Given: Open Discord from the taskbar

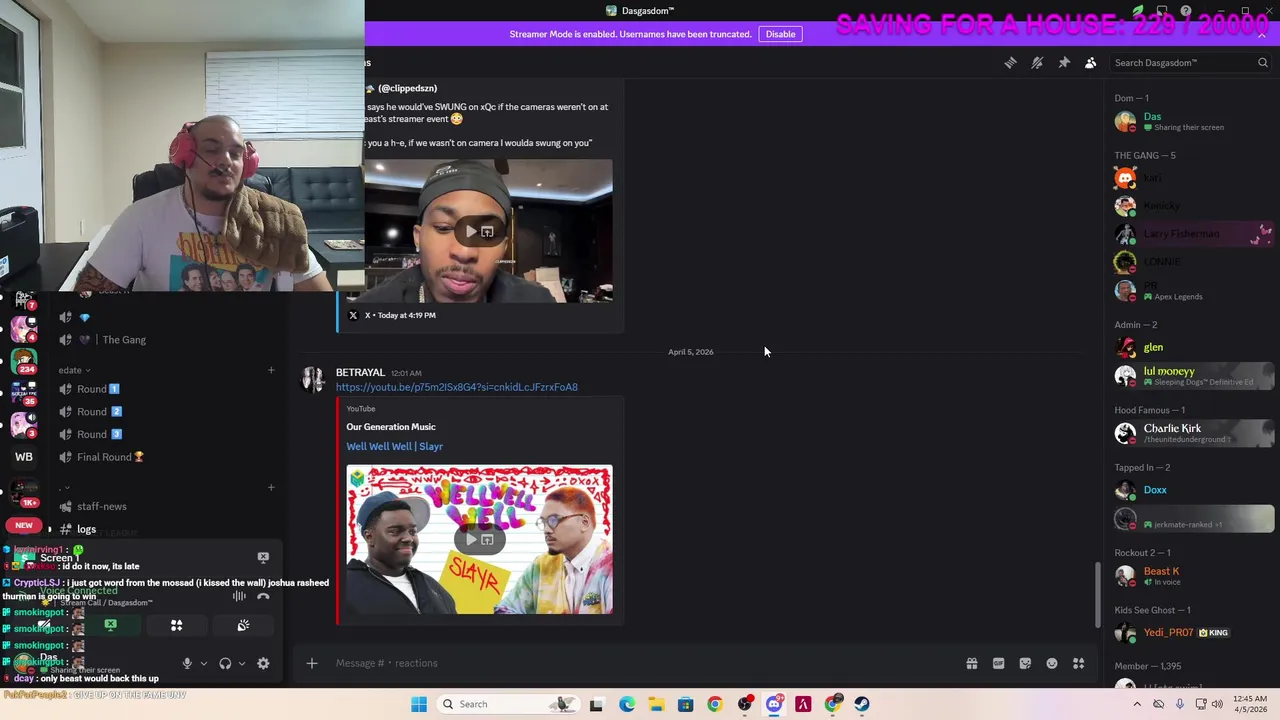Looking at the screenshot, I should coord(774,704).
